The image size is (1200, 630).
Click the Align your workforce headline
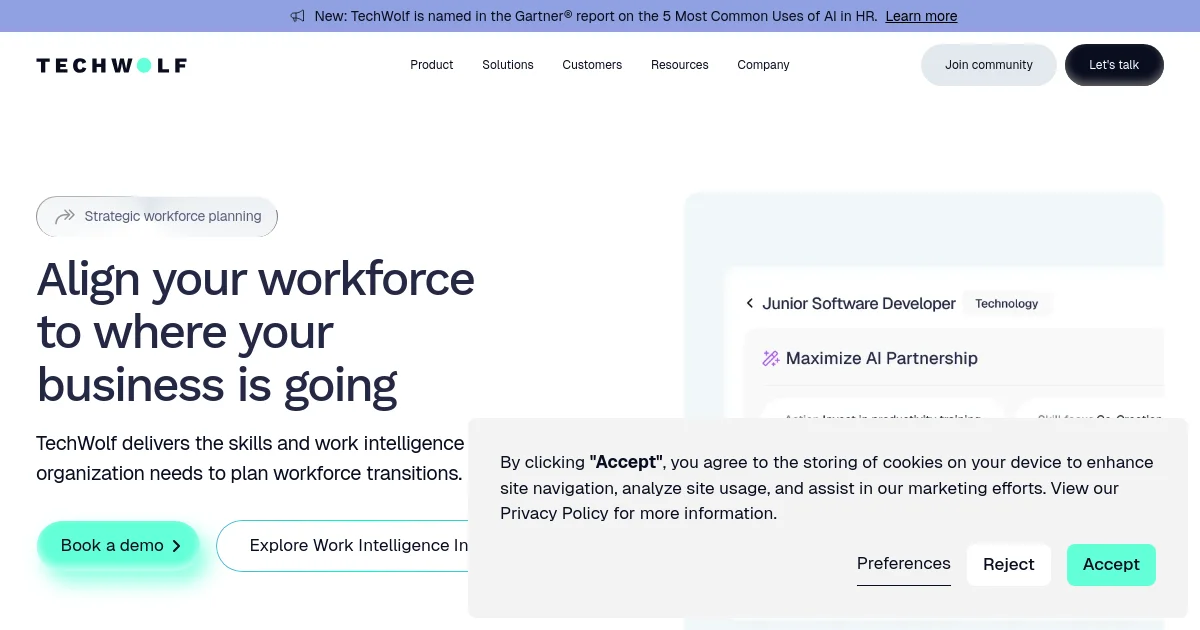pyautogui.click(x=256, y=332)
